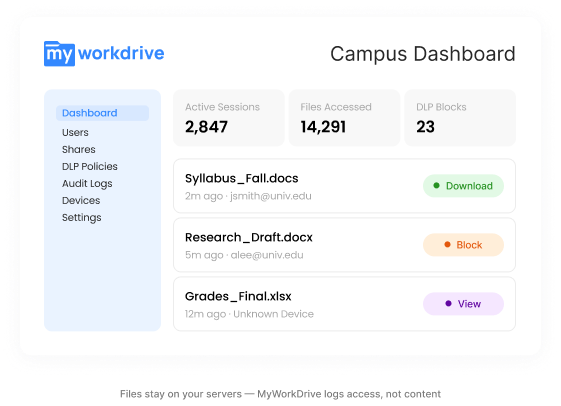Click the purple dot in View badge
561x406 pixels.
click(x=448, y=303)
